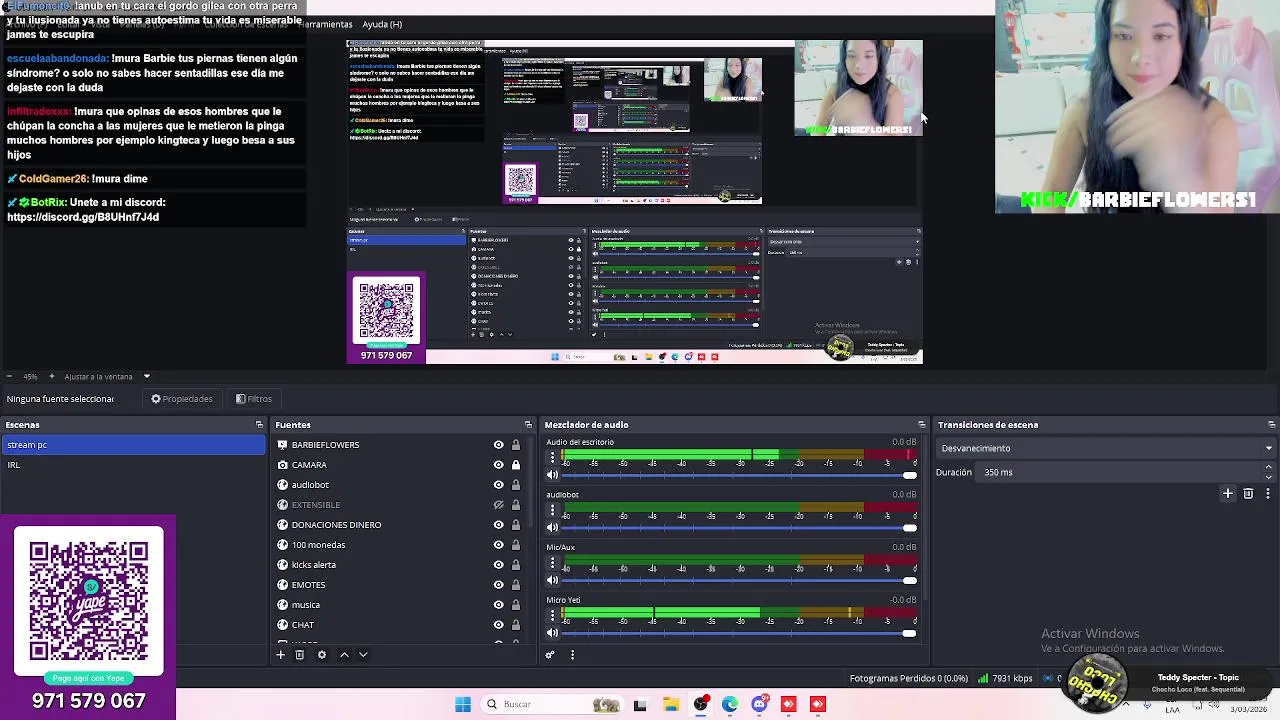Add a new source with the plus icon
This screenshot has width=1280, height=720.
coord(281,655)
